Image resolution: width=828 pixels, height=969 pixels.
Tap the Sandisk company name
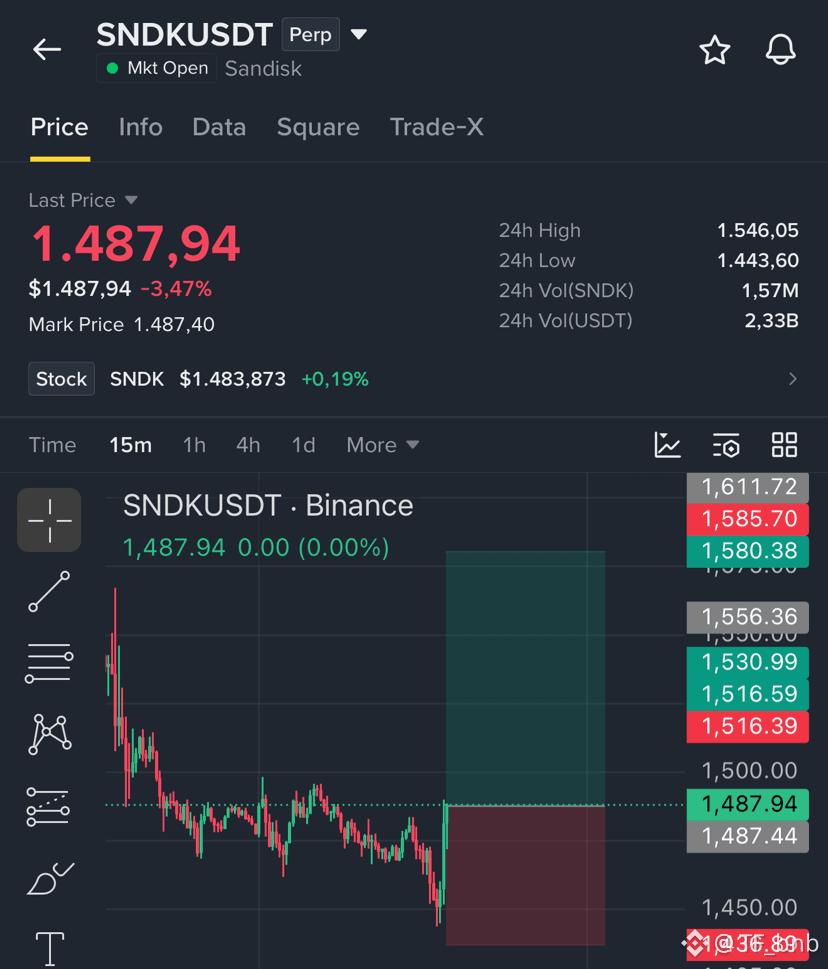[263, 69]
